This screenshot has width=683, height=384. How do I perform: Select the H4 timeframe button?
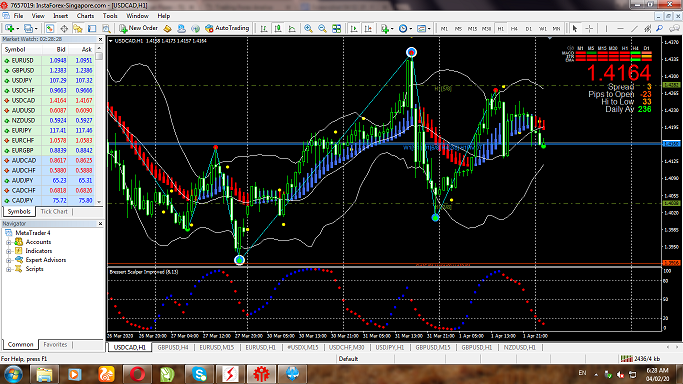pos(514,28)
